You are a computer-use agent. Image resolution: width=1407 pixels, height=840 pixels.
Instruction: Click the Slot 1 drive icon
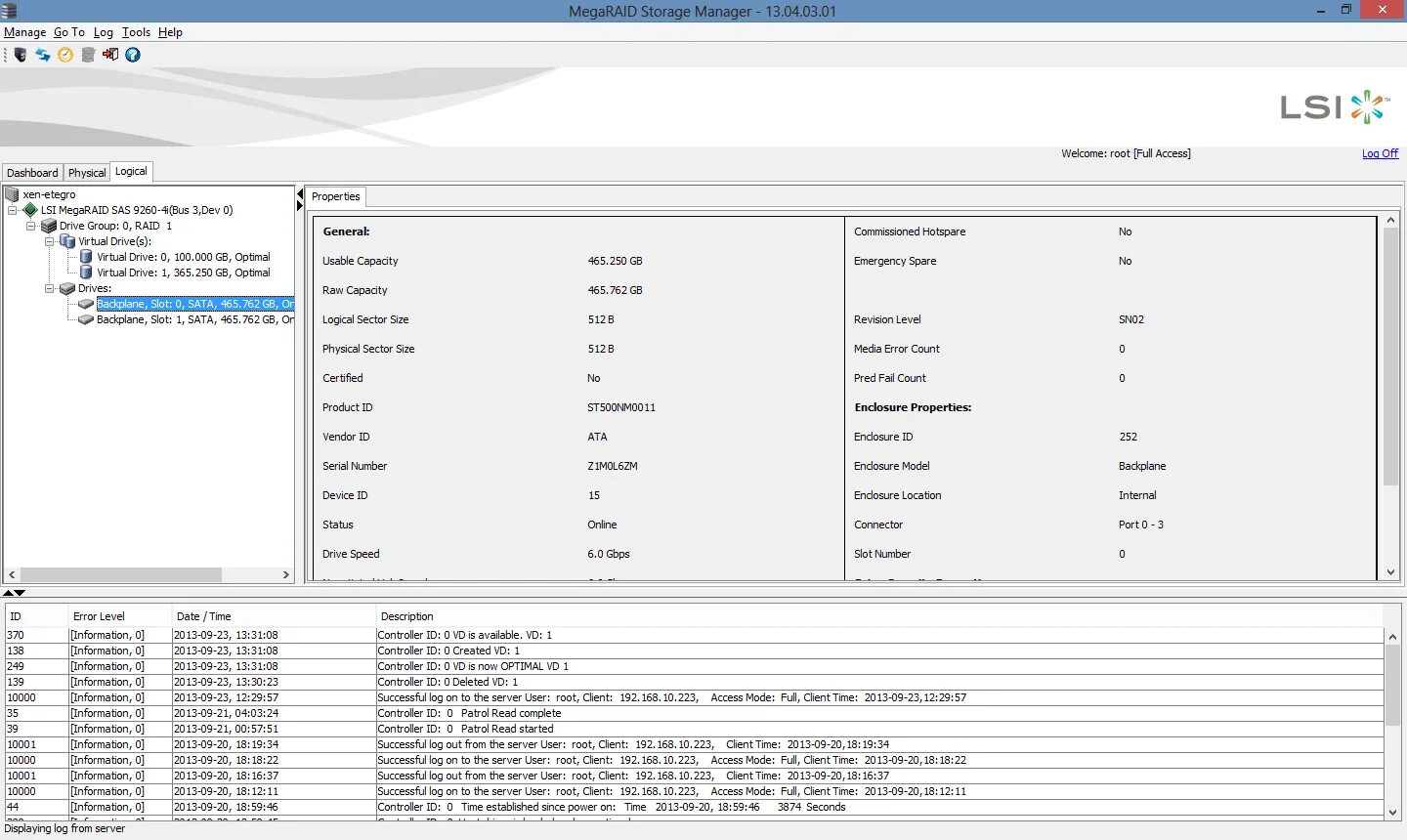click(86, 319)
